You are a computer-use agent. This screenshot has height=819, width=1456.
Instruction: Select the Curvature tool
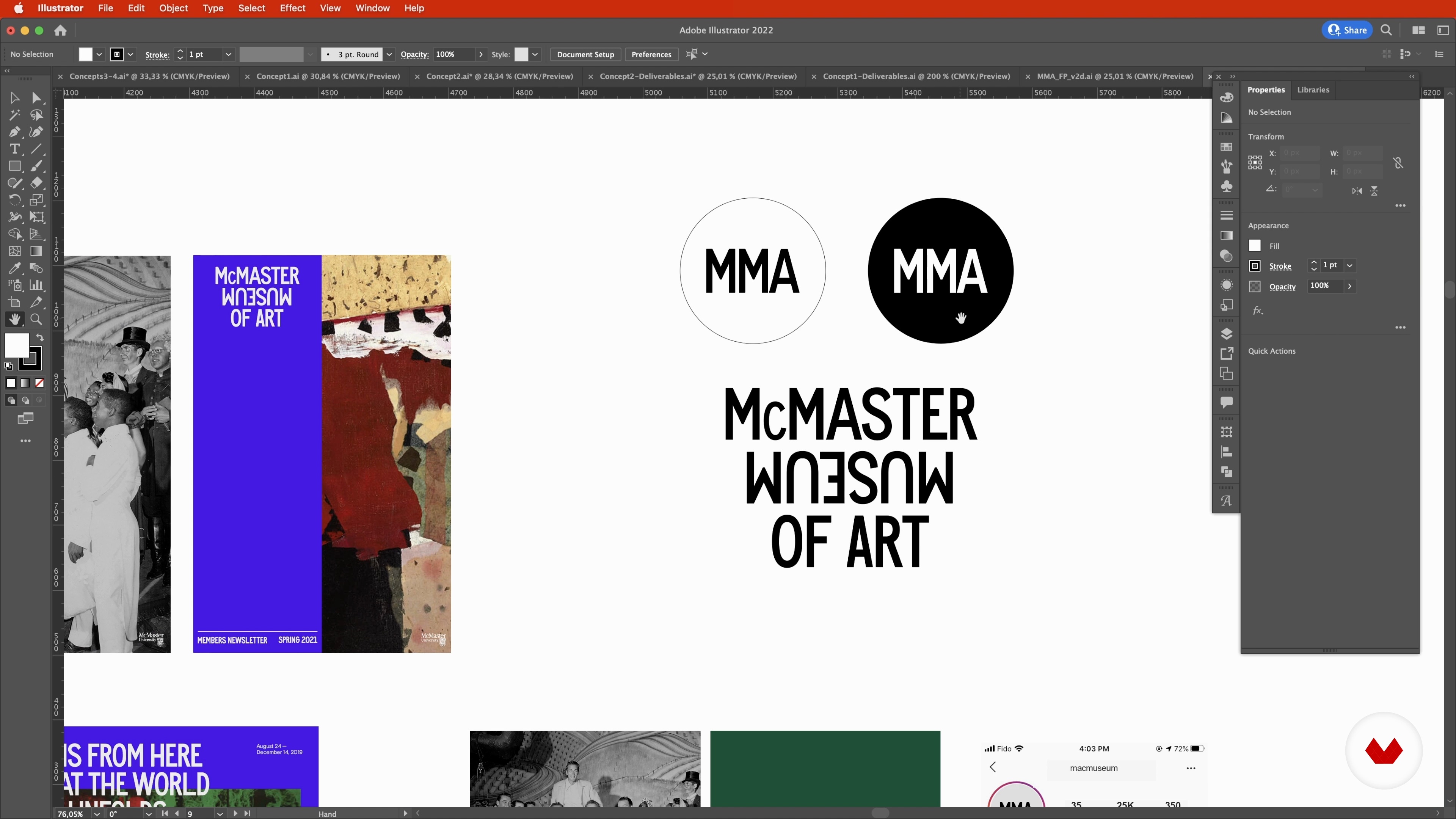click(37, 132)
